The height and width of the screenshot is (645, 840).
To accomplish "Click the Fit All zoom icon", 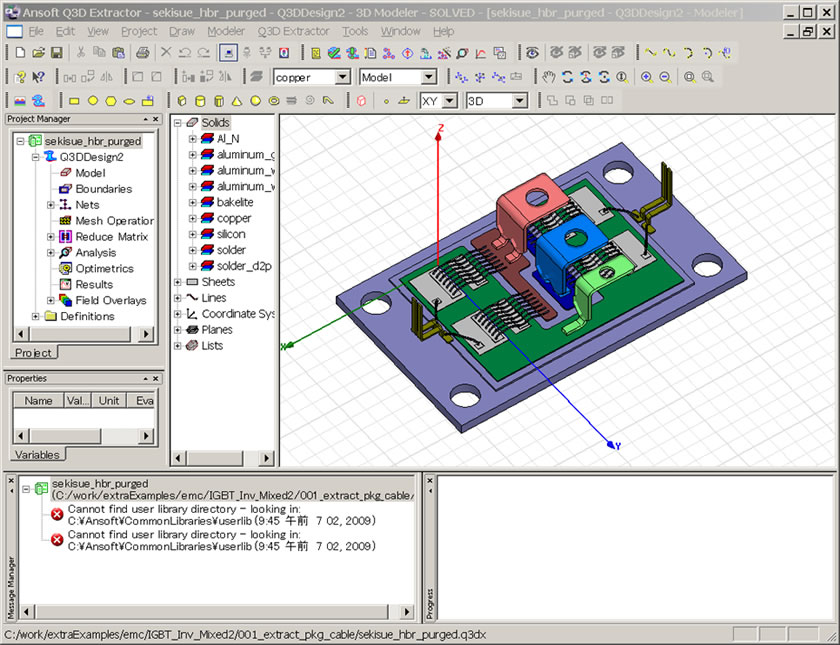I will (689, 77).
